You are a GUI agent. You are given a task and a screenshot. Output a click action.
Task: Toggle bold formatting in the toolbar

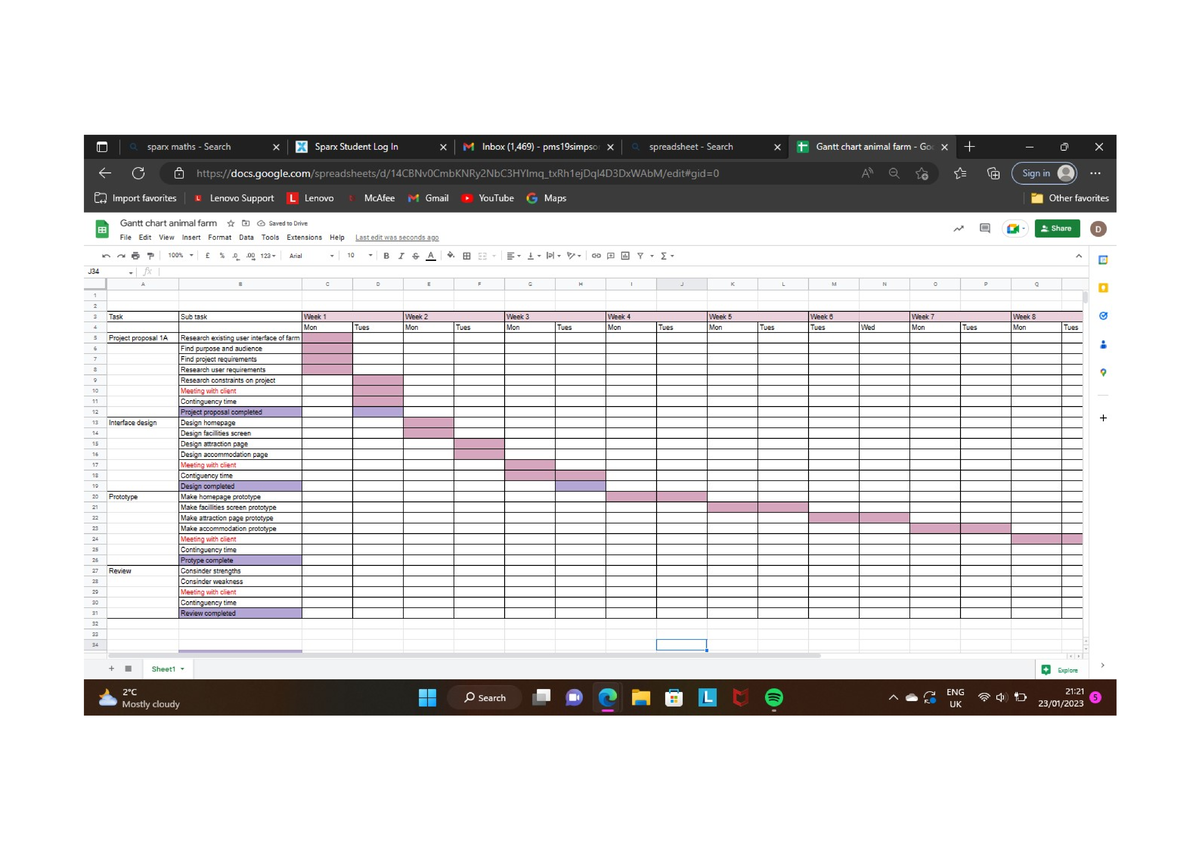click(x=387, y=255)
